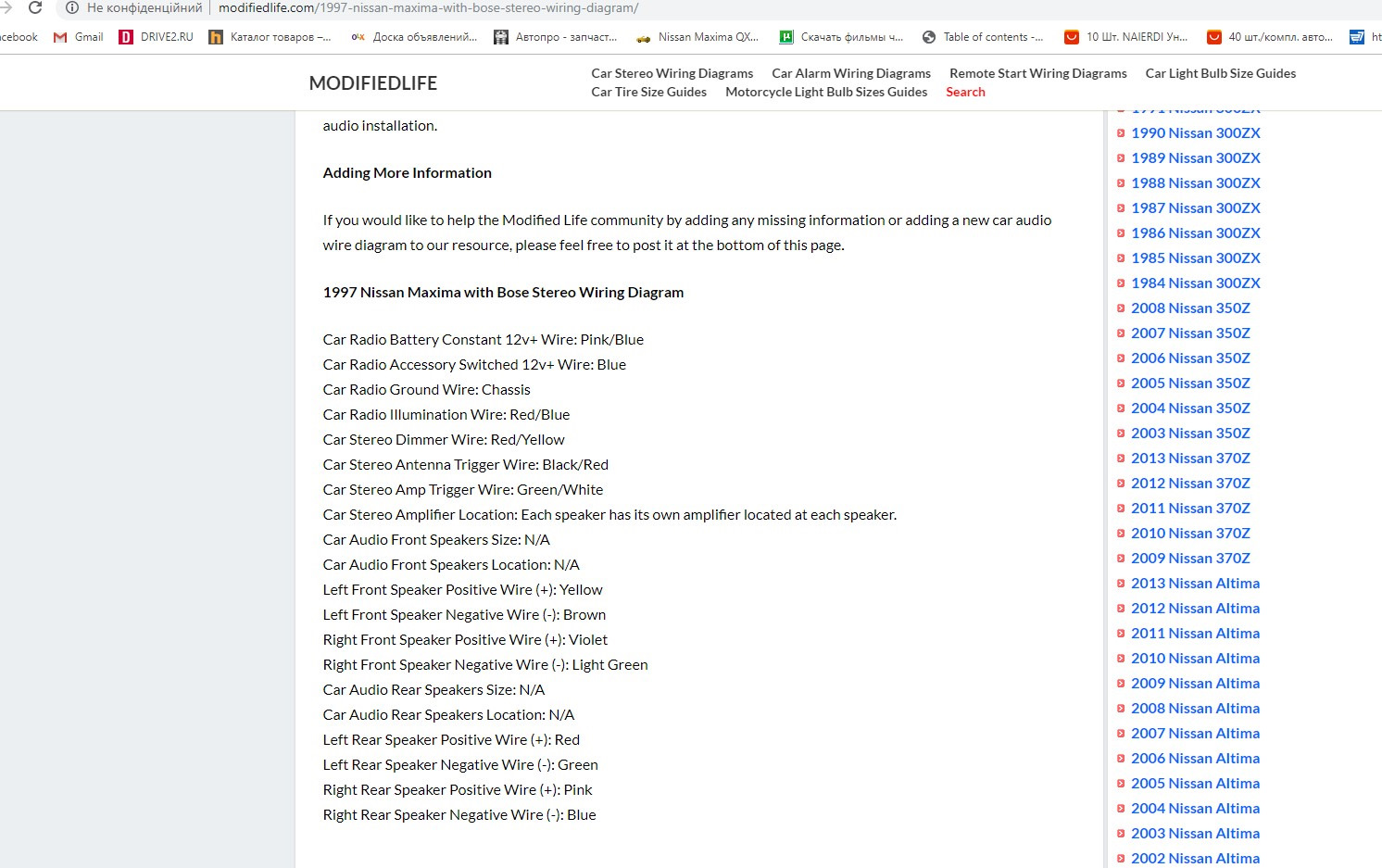
Task: Click the browser reload icon
Action: [35, 8]
